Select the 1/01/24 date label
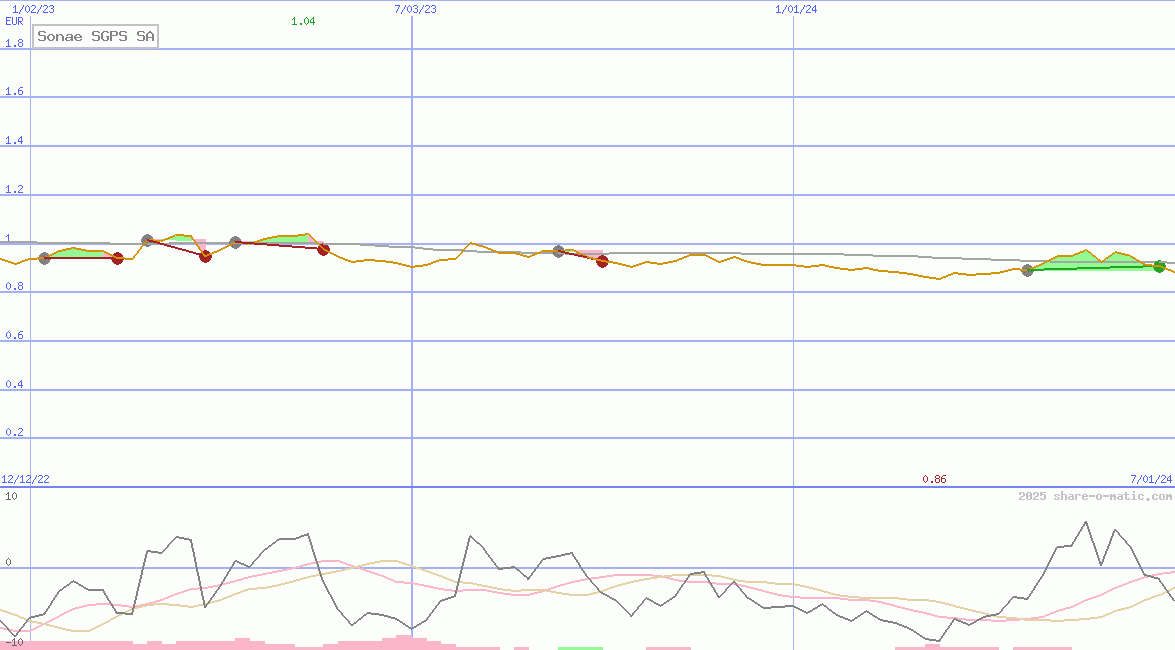Screen dimensions: 1175x650 pyautogui.click(x=796, y=9)
